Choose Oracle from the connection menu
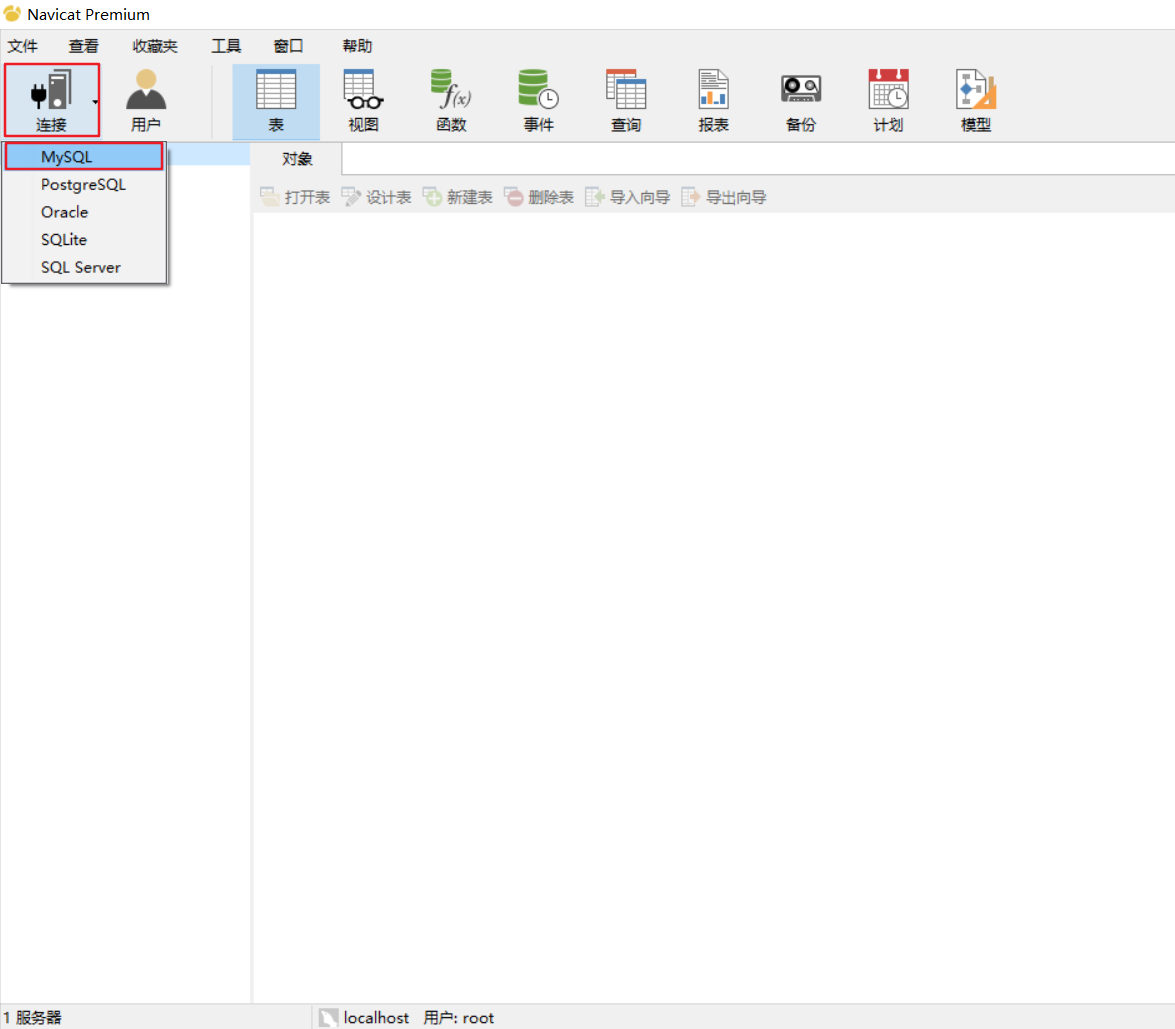 point(84,212)
